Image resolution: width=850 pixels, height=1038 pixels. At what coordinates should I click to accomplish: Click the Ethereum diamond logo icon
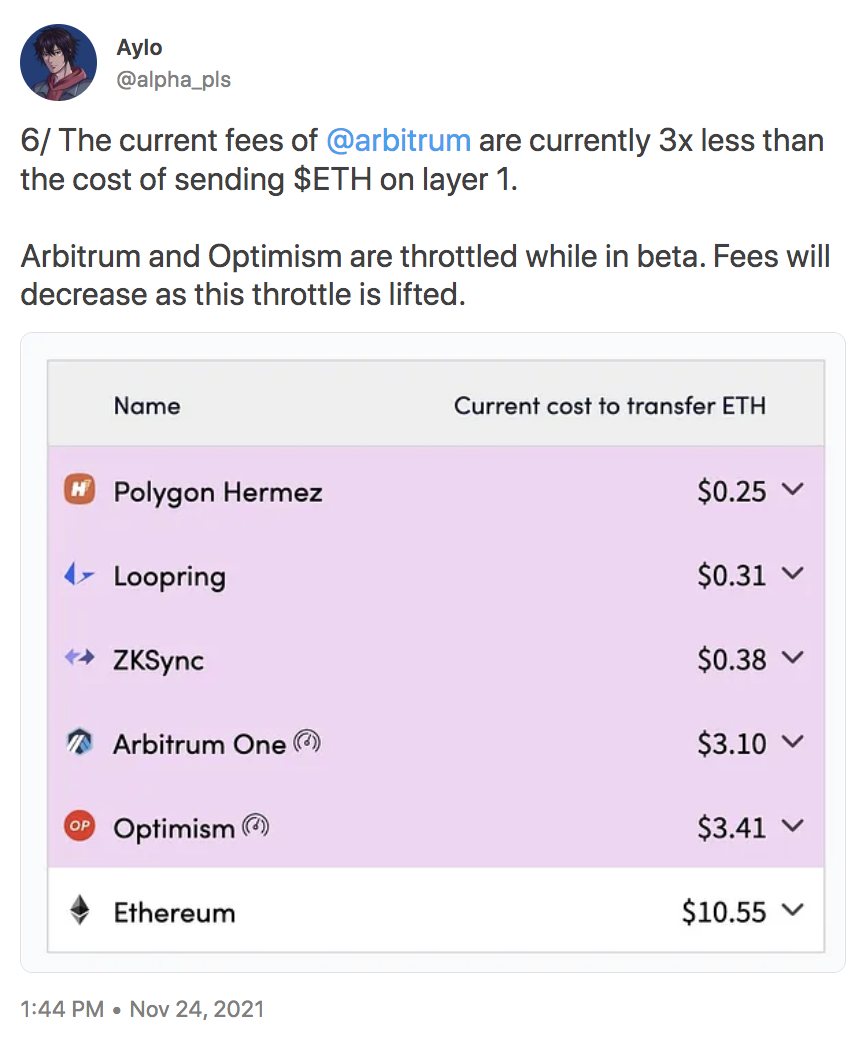tap(79, 910)
